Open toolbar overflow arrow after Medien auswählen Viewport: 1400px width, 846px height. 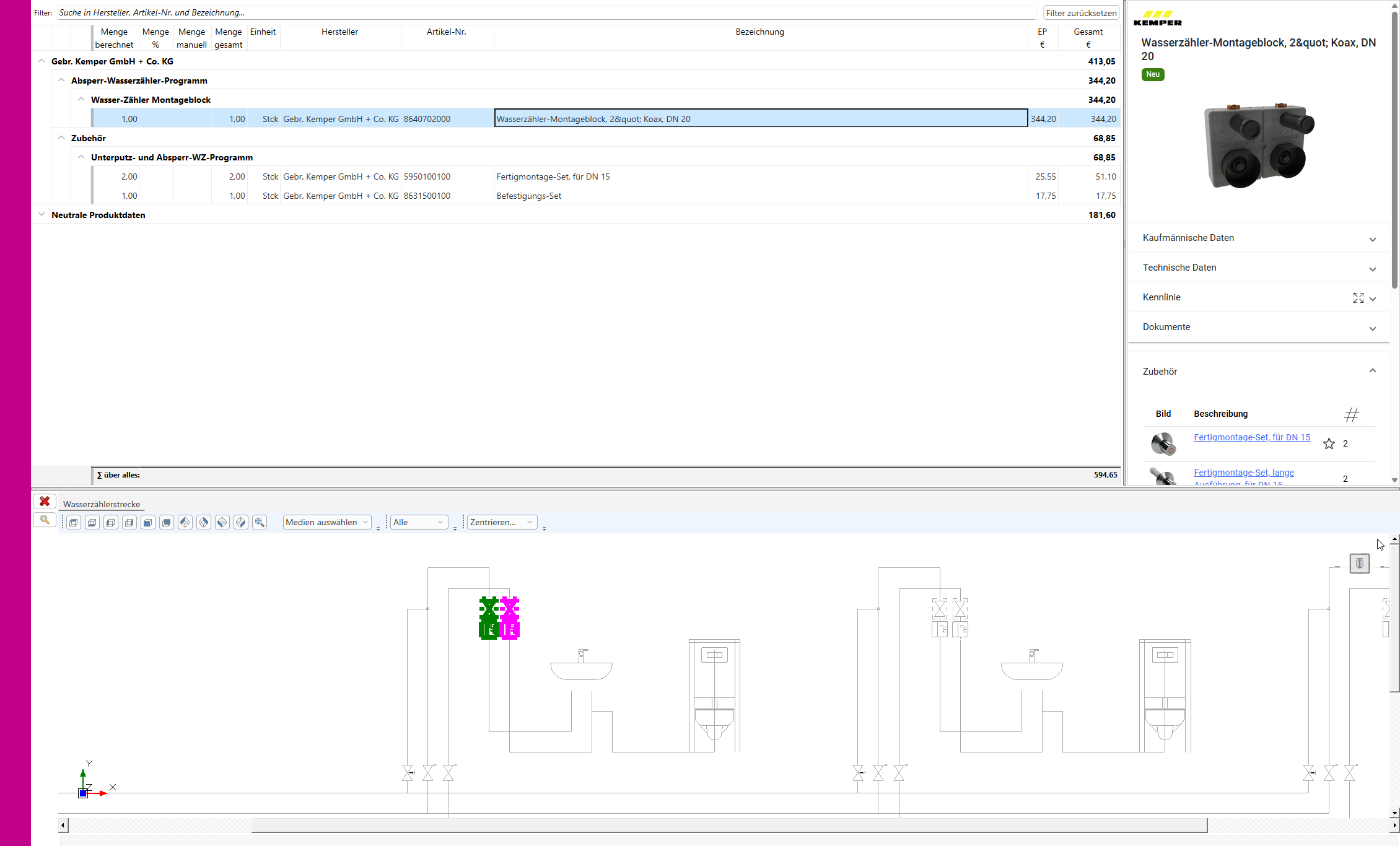point(378,528)
